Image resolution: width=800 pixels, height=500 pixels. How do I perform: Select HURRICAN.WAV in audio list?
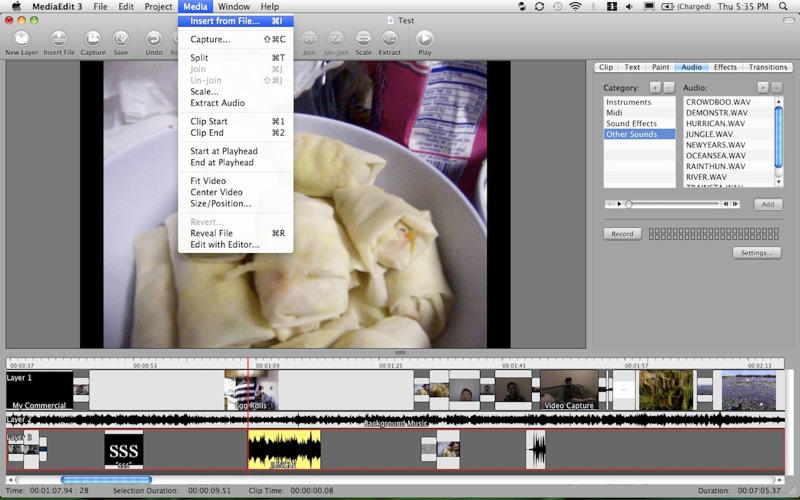(729, 123)
